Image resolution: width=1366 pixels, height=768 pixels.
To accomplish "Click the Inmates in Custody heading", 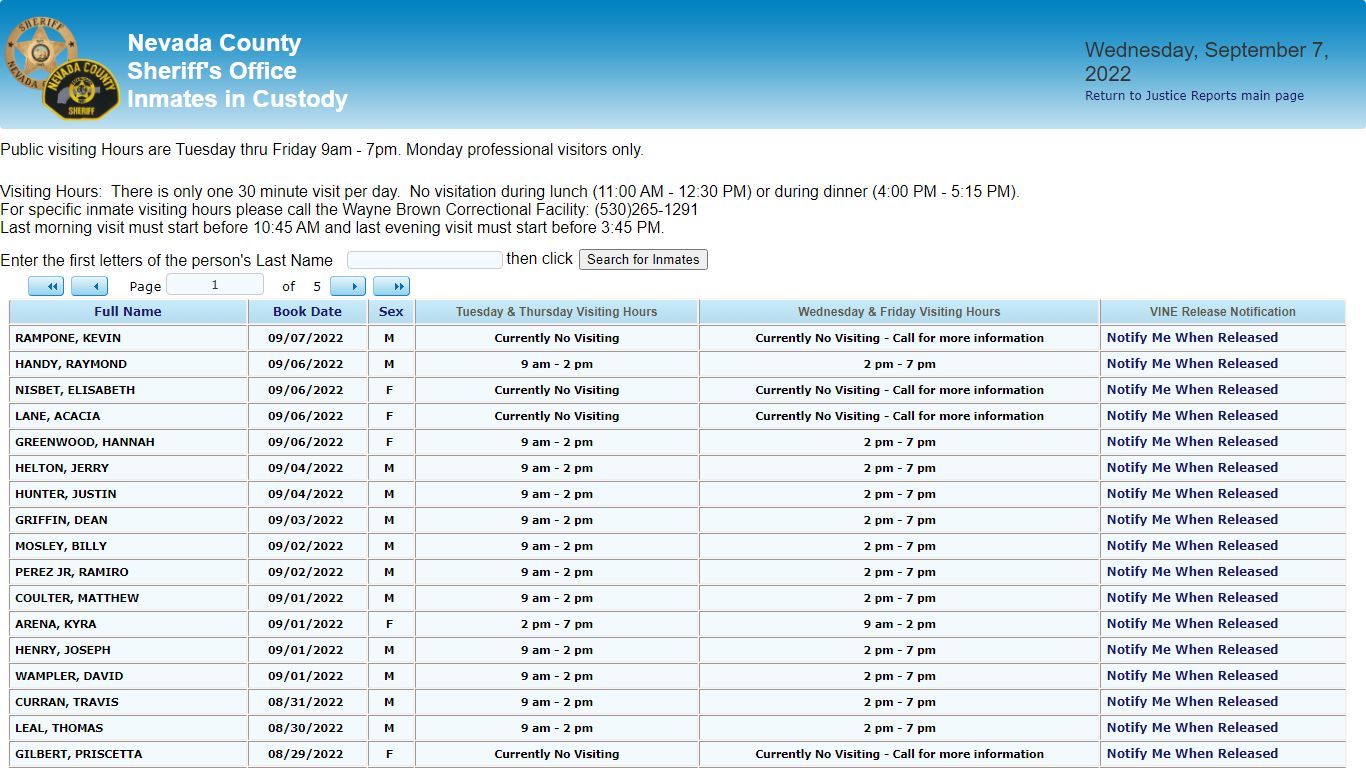I will pyautogui.click(x=237, y=99).
